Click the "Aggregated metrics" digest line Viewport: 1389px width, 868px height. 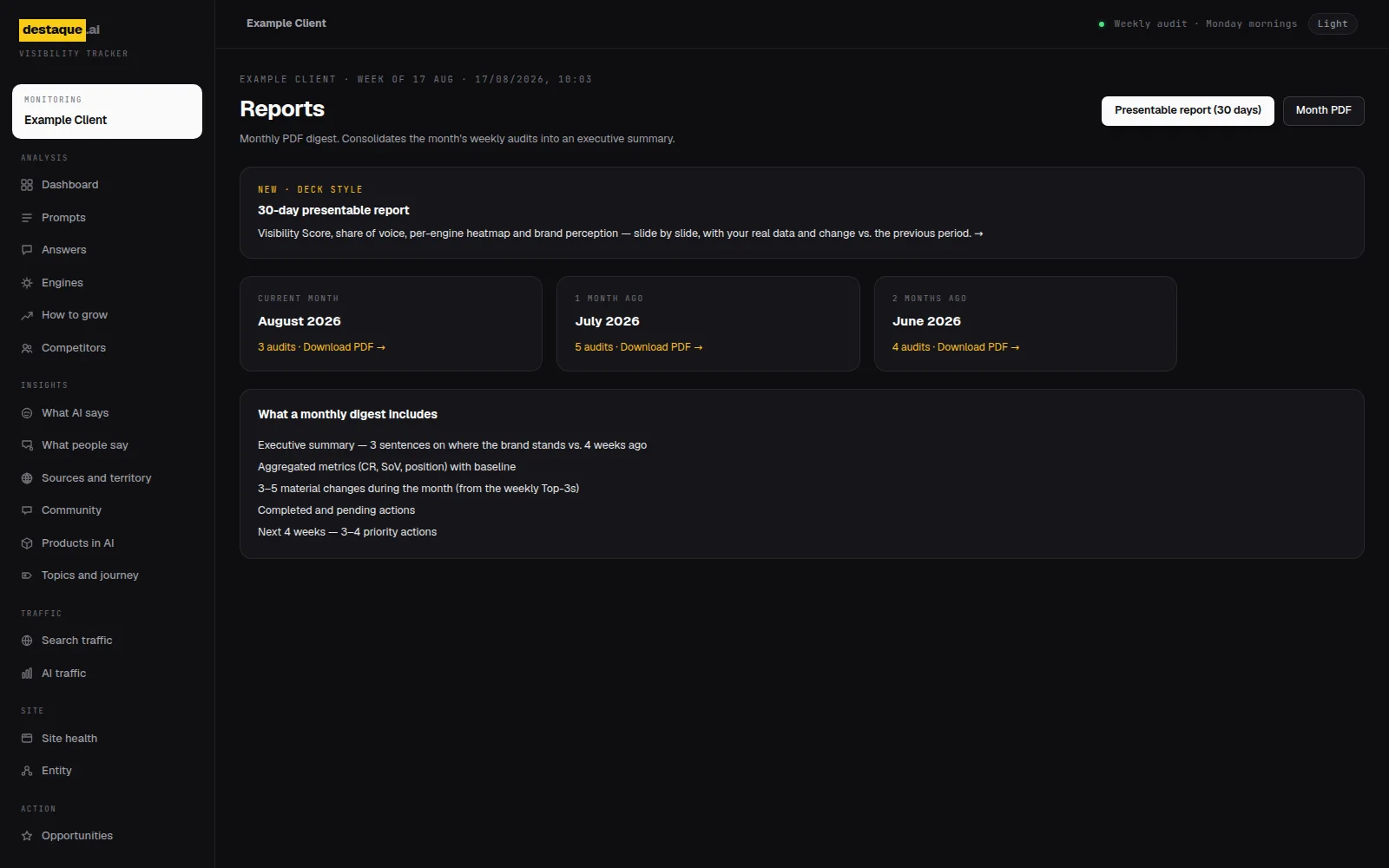386,467
